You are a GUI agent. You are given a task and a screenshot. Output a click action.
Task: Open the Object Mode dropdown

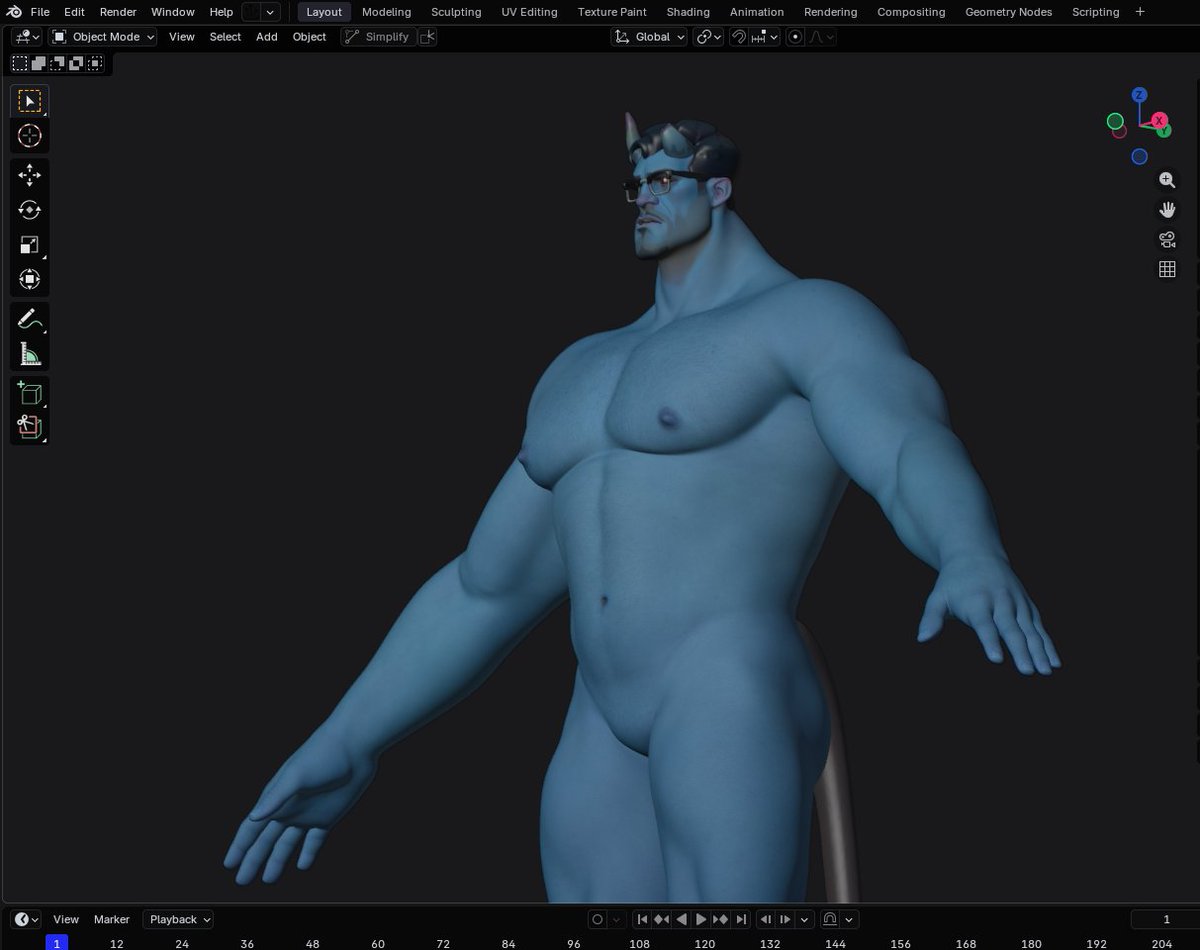point(103,36)
